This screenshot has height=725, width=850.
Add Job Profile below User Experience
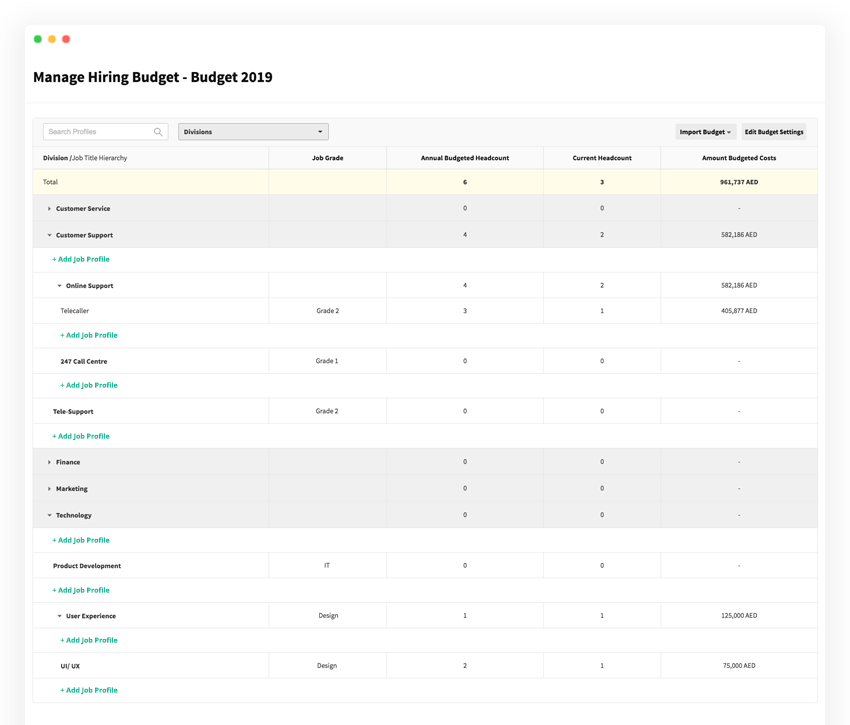coord(89,640)
